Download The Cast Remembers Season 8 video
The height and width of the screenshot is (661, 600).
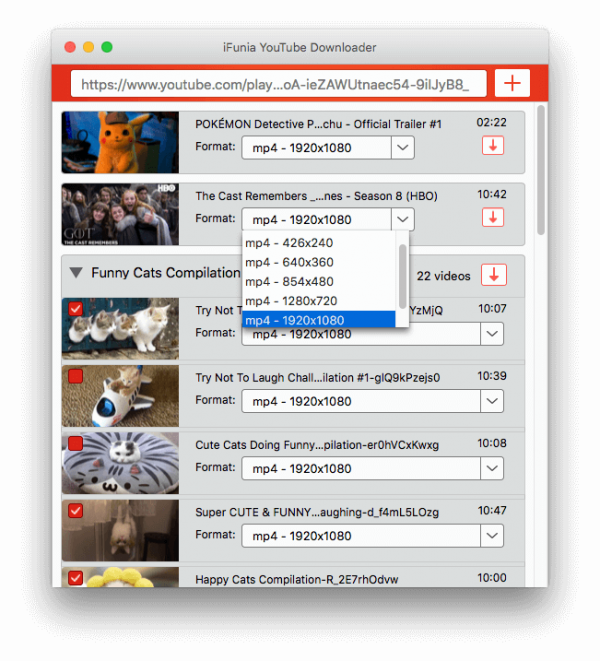493,218
